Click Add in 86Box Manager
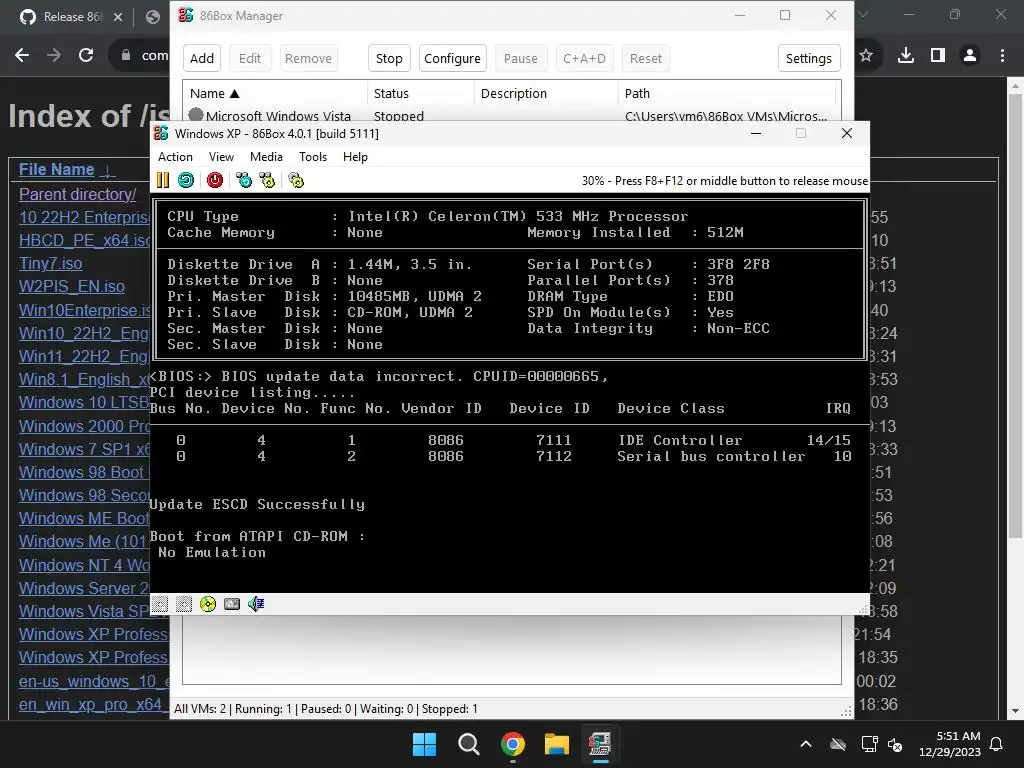Image resolution: width=1024 pixels, height=768 pixels. pos(202,58)
